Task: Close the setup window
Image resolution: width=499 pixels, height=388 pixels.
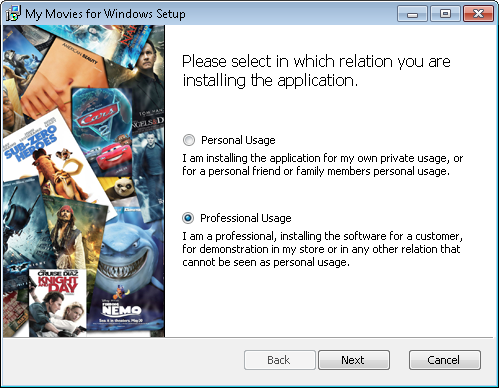Action: coord(478,14)
